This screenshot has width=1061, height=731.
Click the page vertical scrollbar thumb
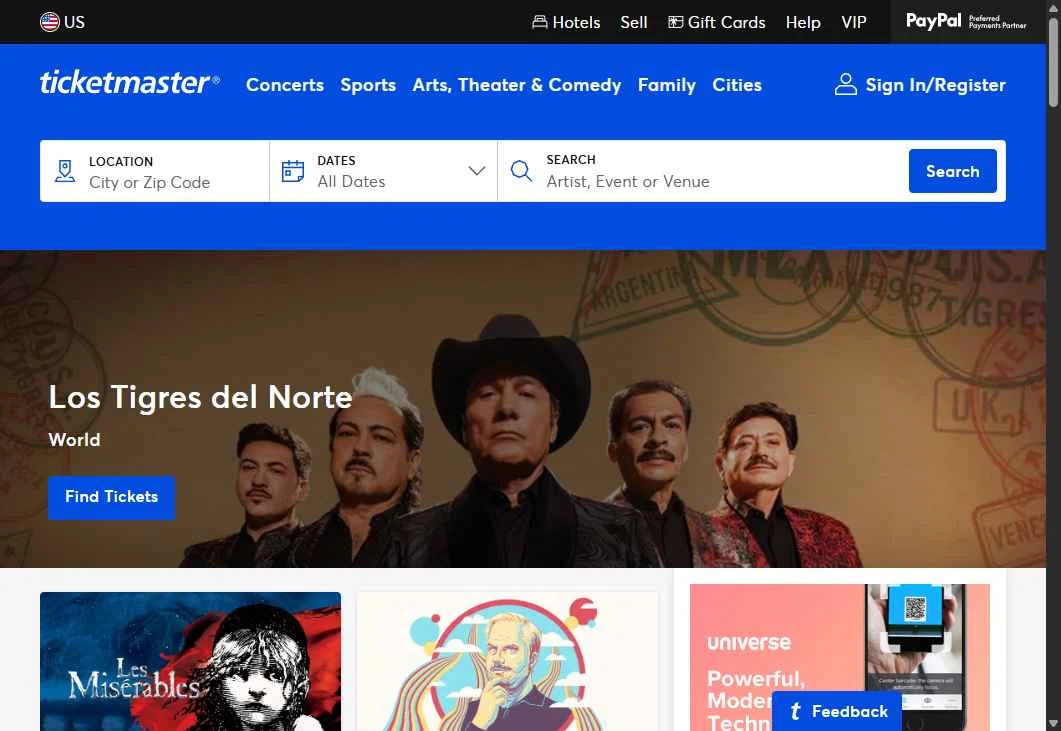(x=1053, y=61)
